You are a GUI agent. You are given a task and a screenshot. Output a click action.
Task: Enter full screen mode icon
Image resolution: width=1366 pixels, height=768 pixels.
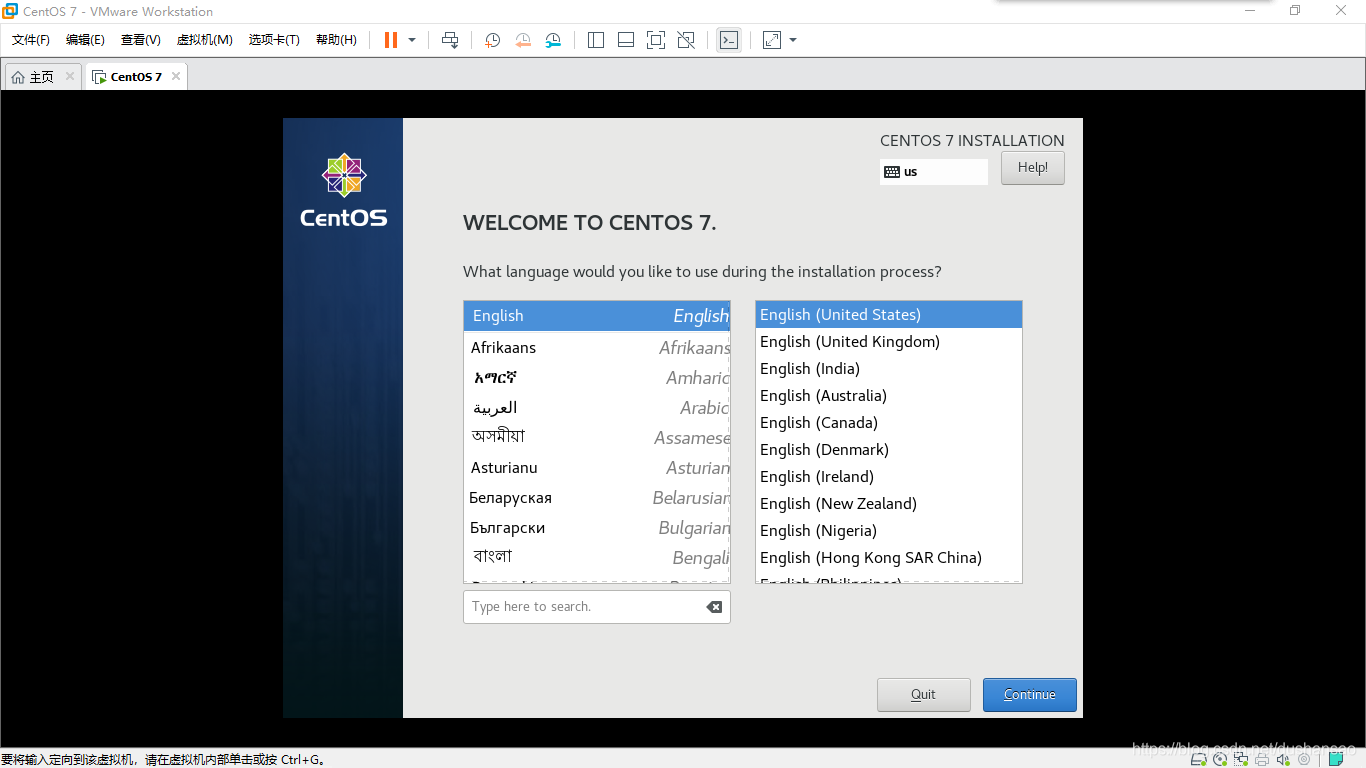(x=656, y=40)
